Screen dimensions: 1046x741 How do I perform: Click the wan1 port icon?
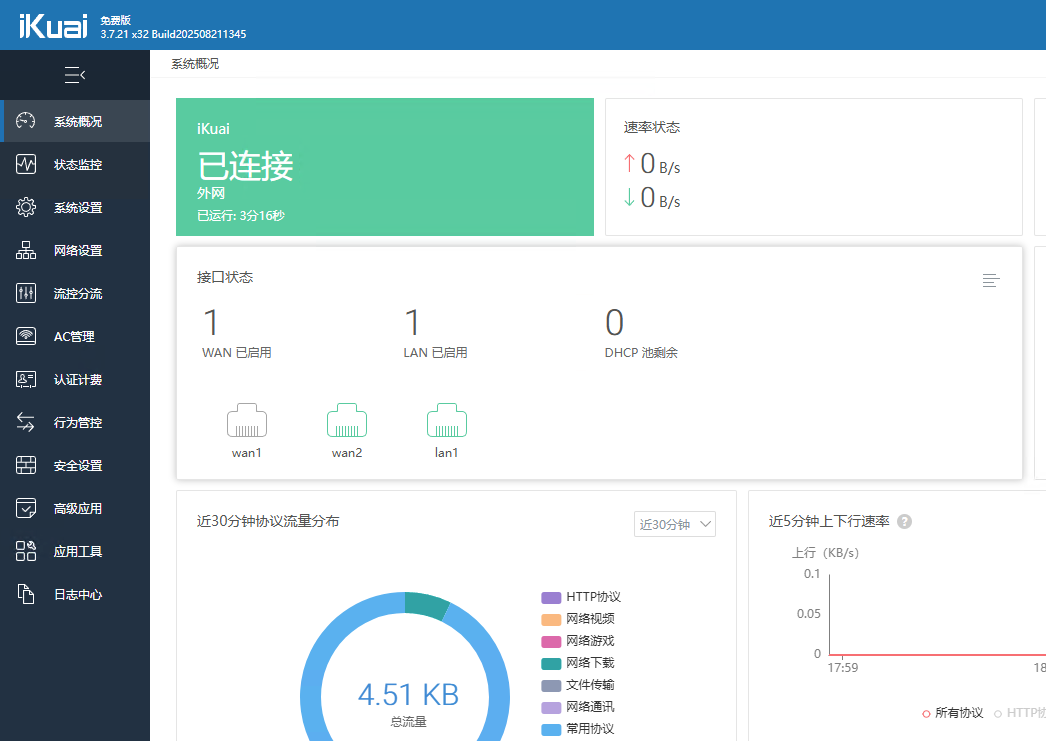pos(247,420)
